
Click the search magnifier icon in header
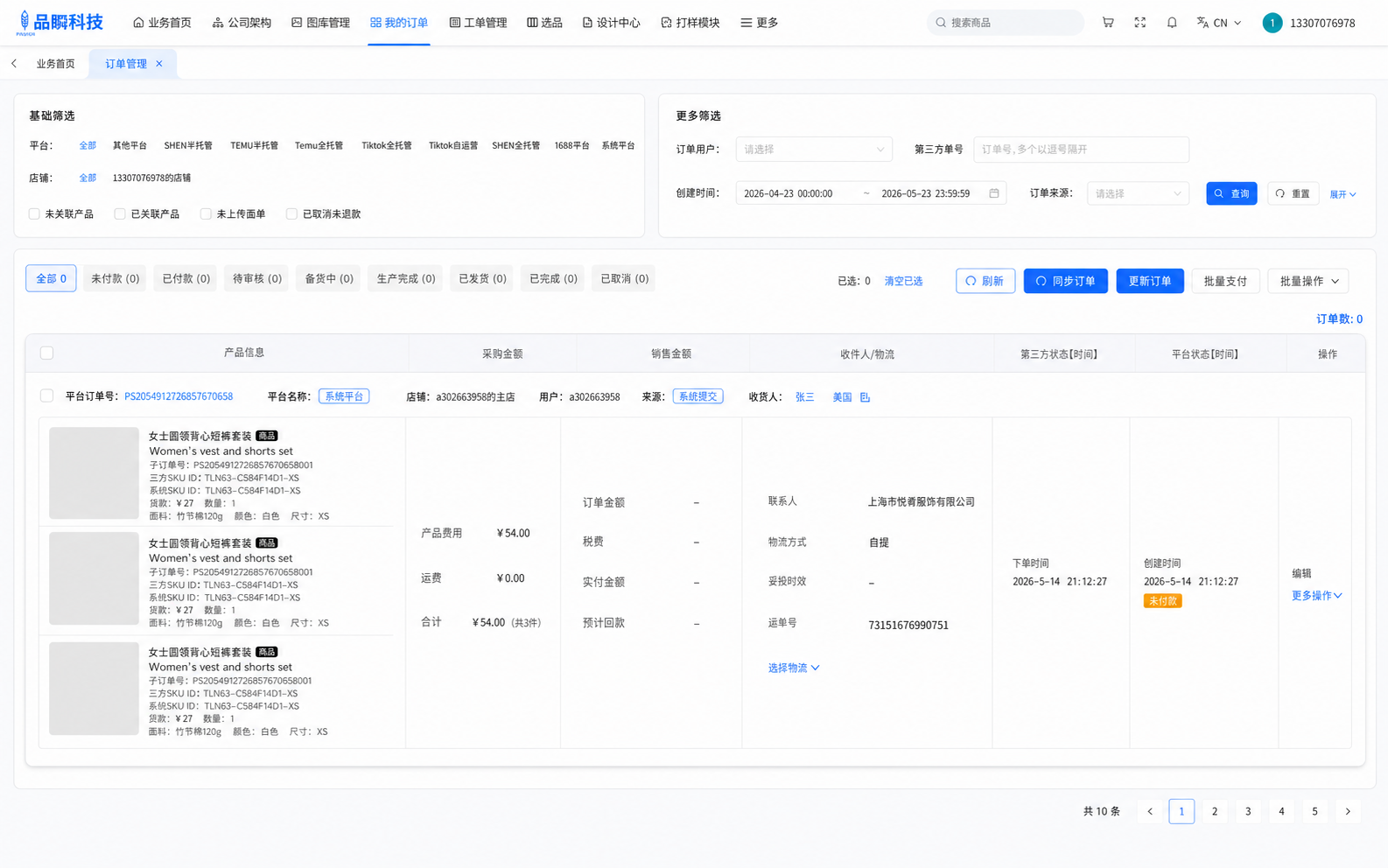(941, 23)
